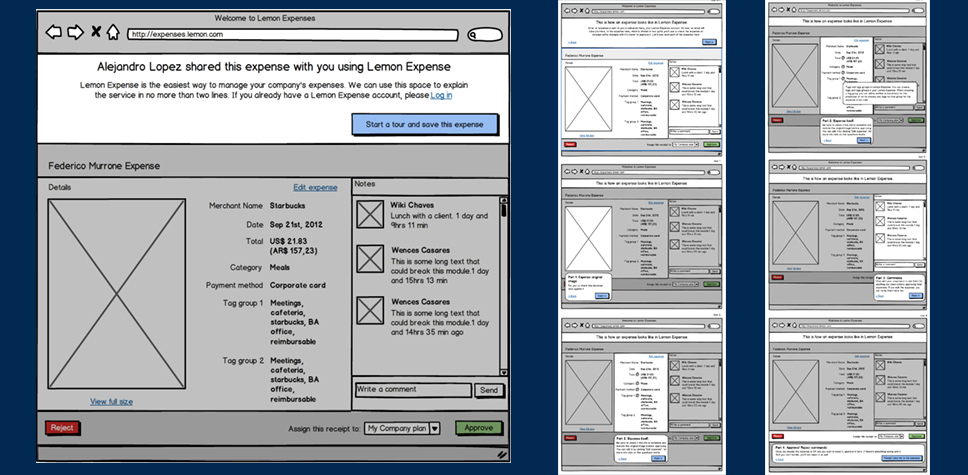Click the Tag group 2 label

(x=243, y=360)
